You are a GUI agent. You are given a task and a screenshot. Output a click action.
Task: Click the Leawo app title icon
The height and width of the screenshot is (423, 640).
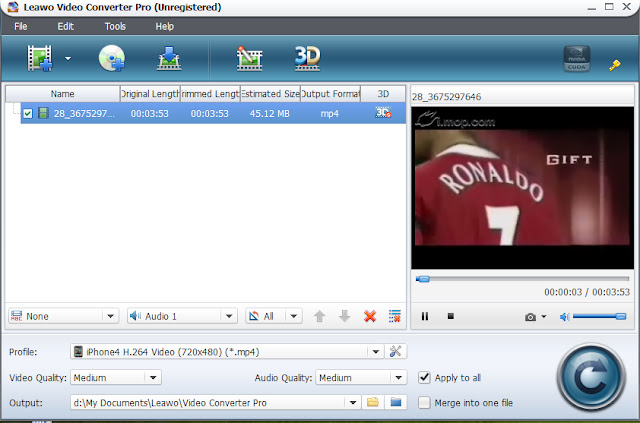pos(13,7)
